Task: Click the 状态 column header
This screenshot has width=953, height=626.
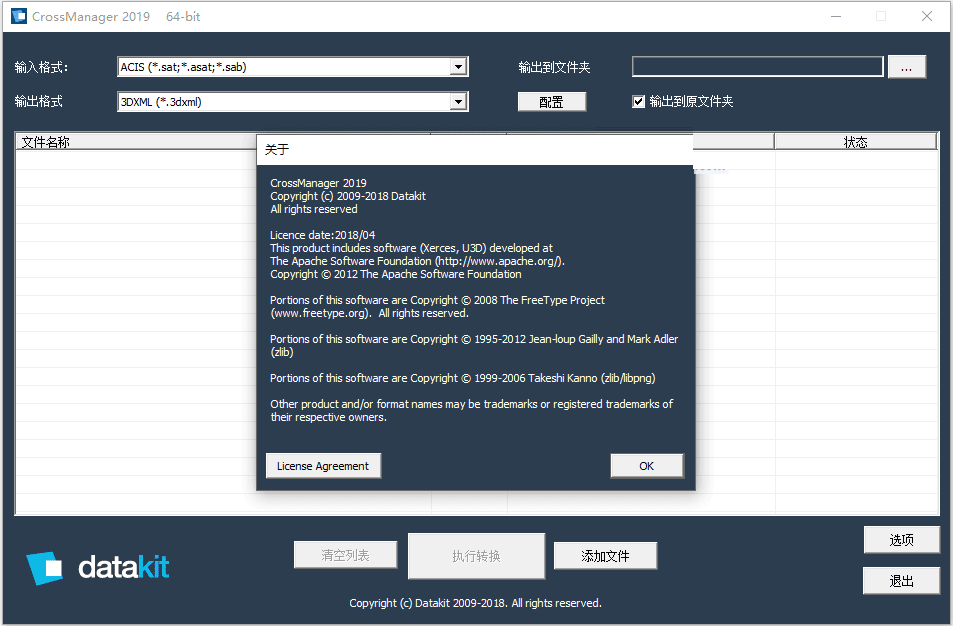Action: coord(855,142)
